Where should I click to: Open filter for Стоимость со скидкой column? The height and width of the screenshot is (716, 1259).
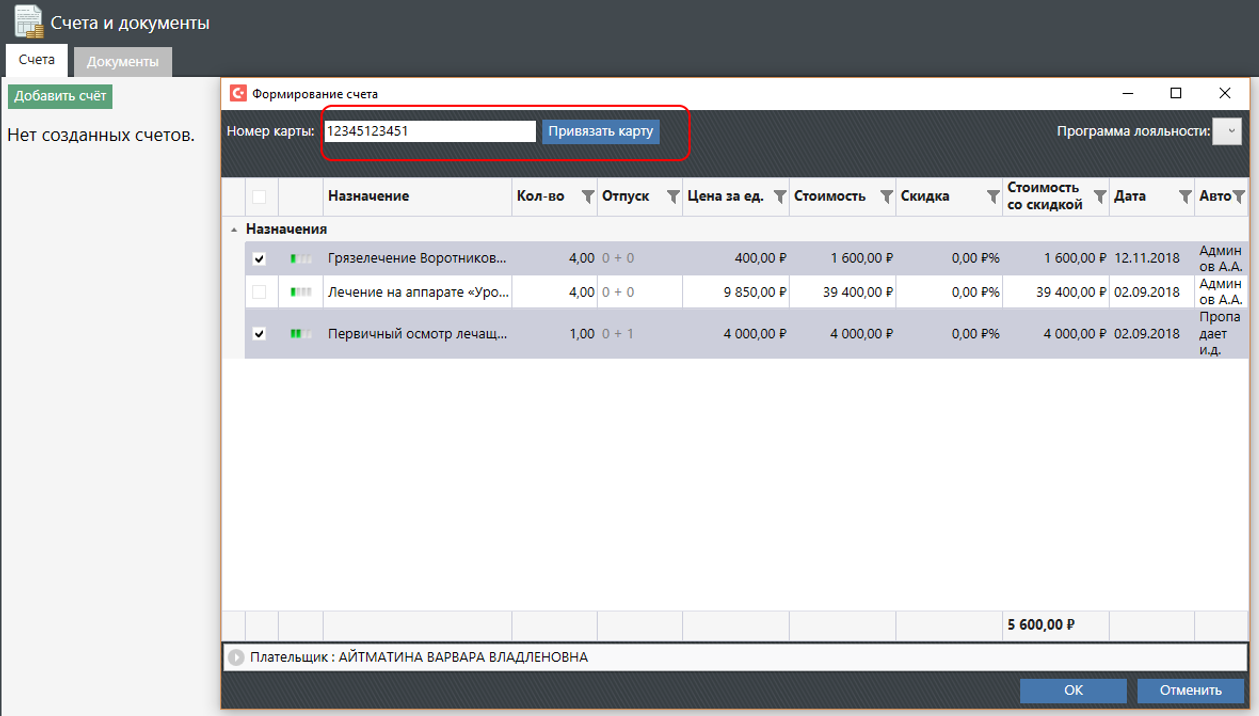(x=1099, y=197)
